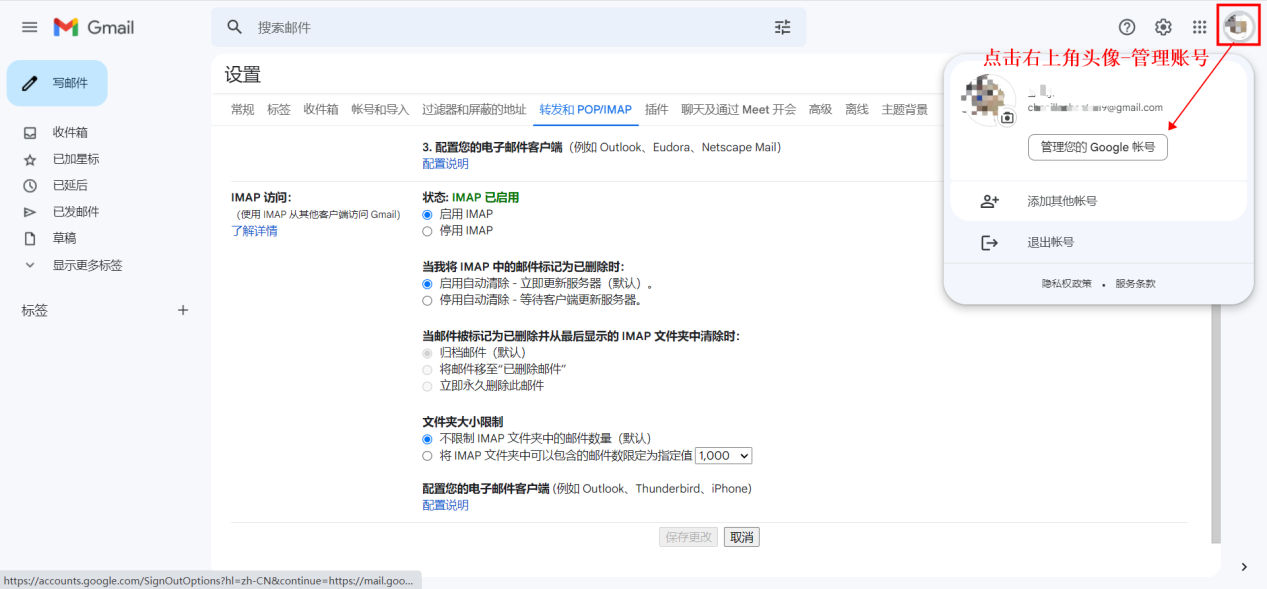Click the 取消 button
This screenshot has height=589, width=1267.
pyautogui.click(x=742, y=538)
